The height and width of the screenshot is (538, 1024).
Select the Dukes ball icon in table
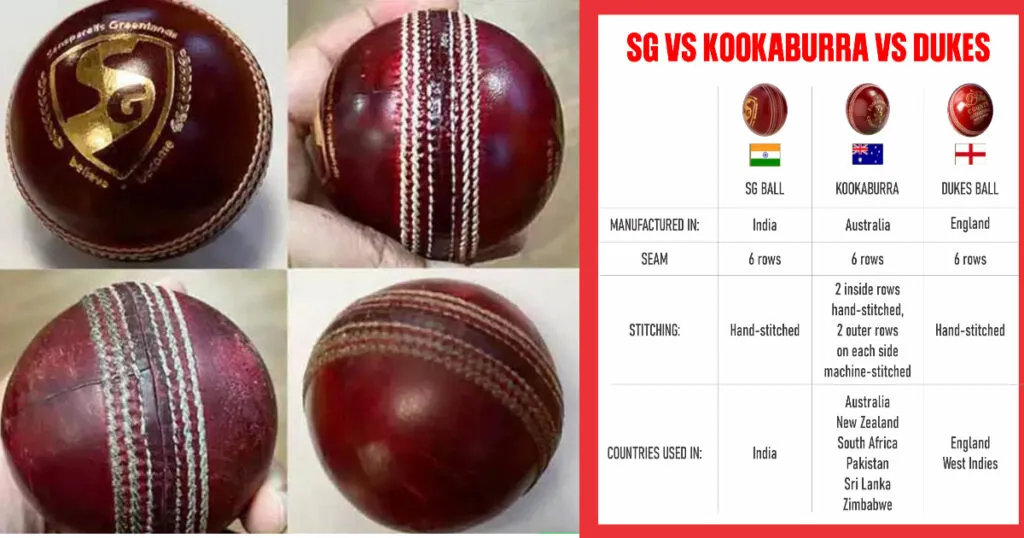tap(970, 110)
